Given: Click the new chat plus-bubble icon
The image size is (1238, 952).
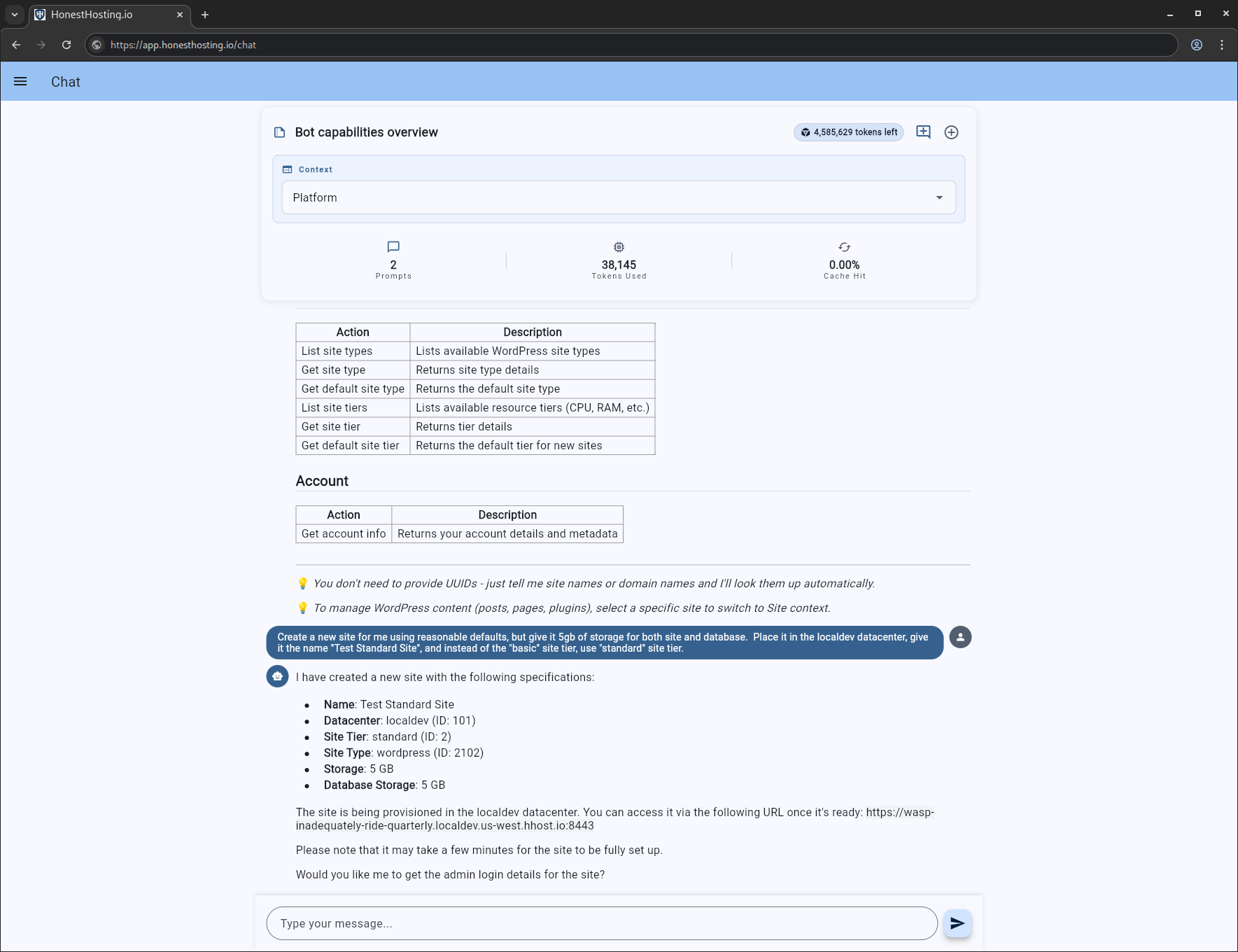Looking at the screenshot, I should [923, 132].
